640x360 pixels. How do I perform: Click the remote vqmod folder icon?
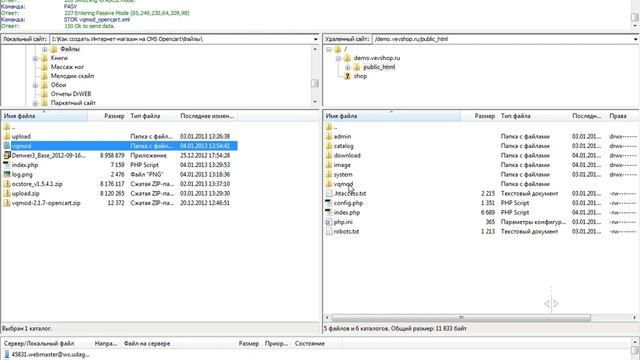click(329, 184)
